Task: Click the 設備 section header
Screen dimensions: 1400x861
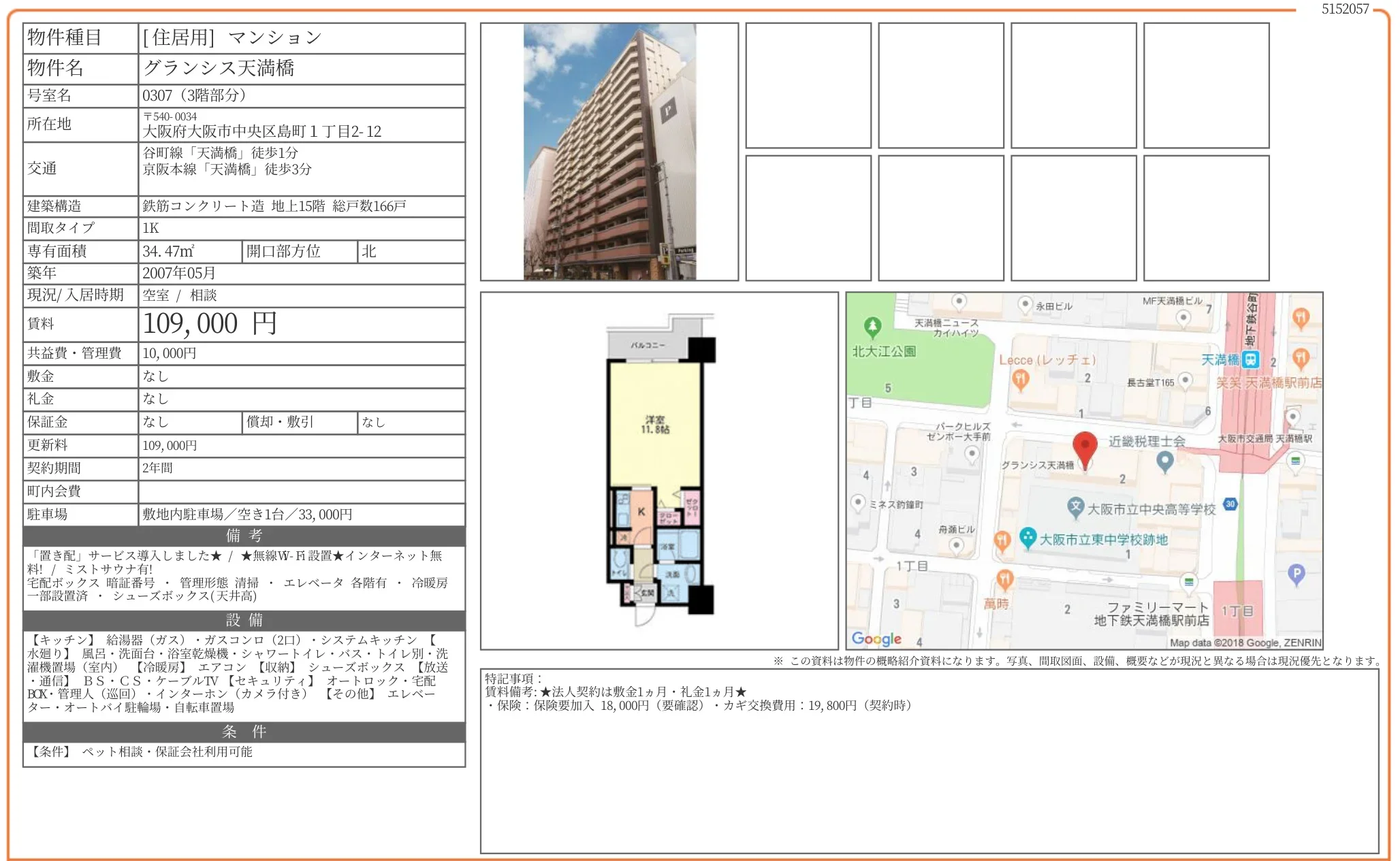Action: click(244, 620)
